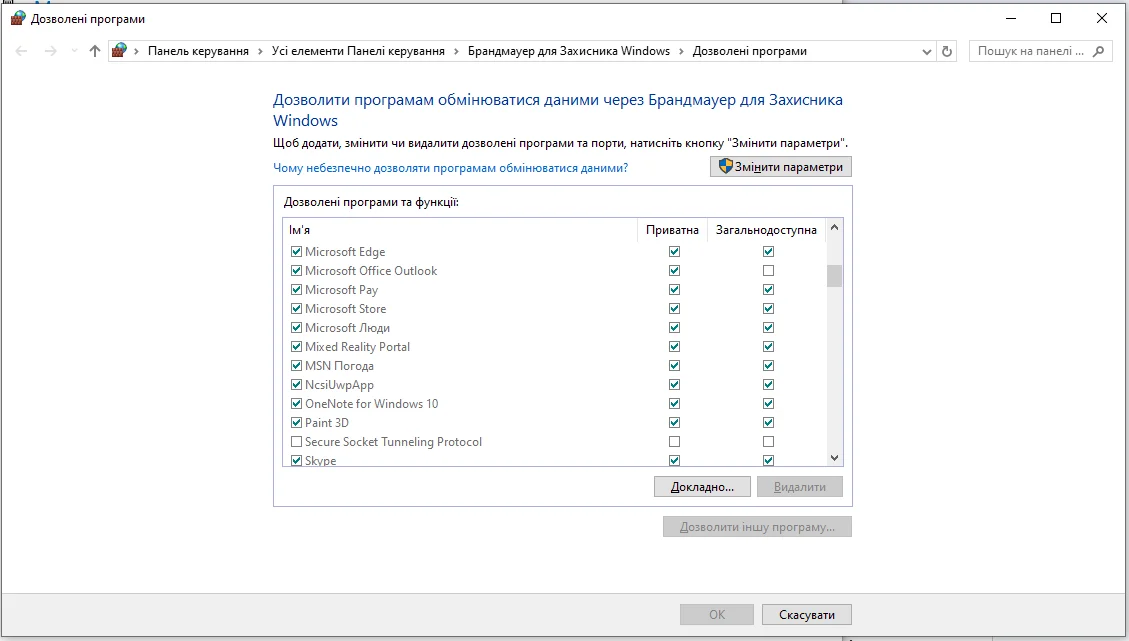Uncheck the Microsoft Edge program checkbox

click(296, 252)
